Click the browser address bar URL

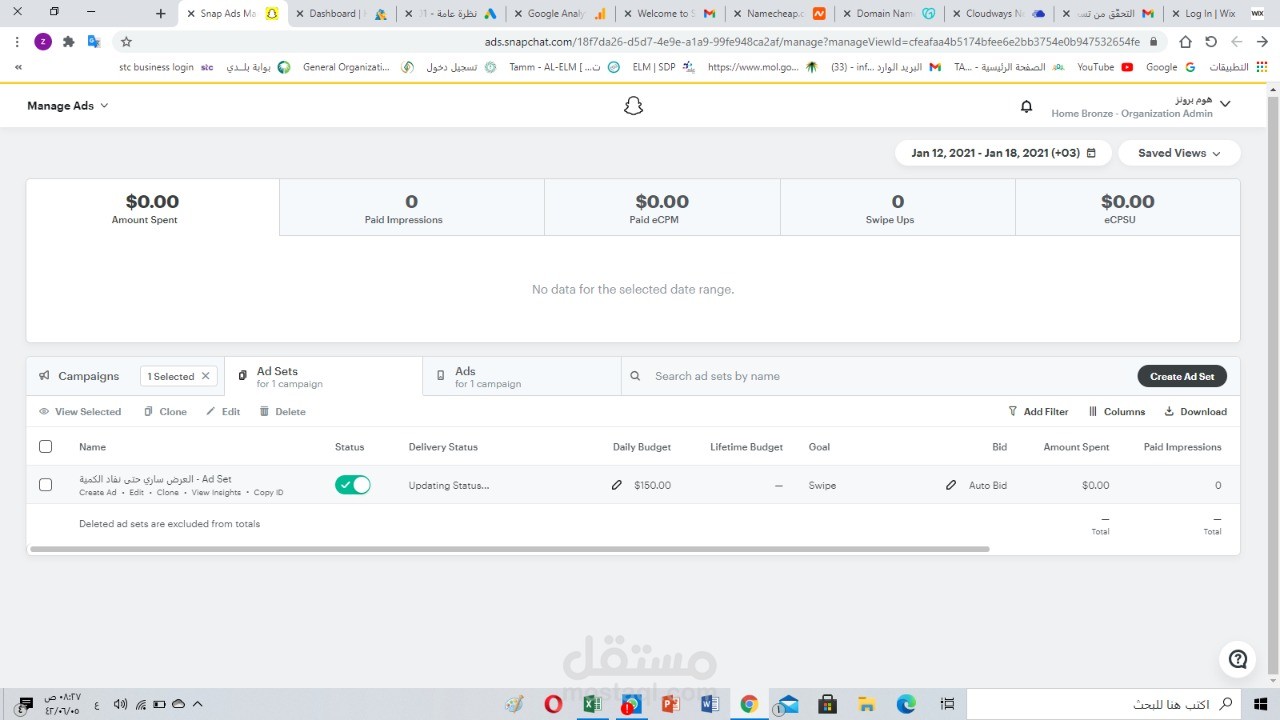(x=812, y=42)
